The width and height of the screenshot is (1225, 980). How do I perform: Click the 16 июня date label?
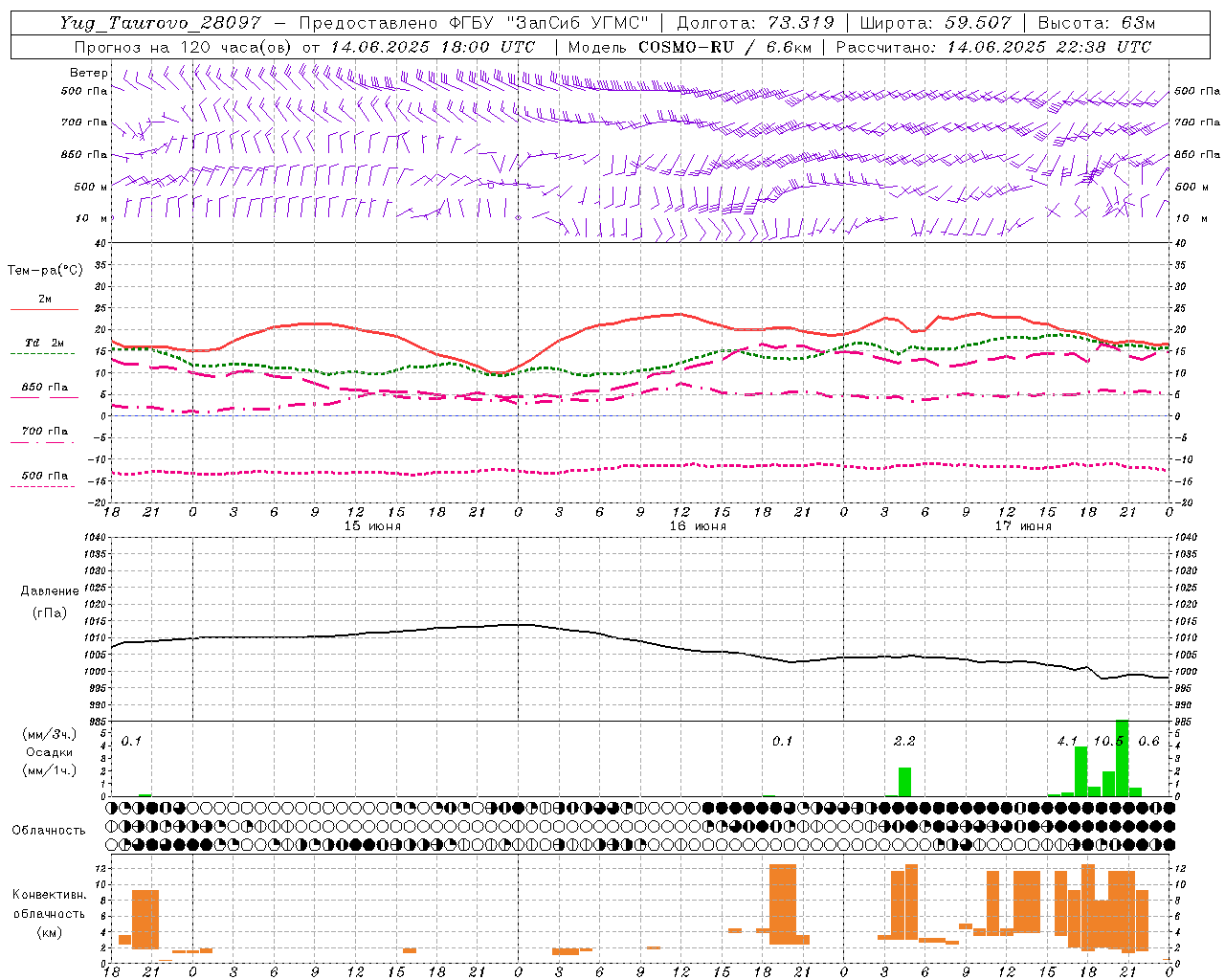(698, 526)
